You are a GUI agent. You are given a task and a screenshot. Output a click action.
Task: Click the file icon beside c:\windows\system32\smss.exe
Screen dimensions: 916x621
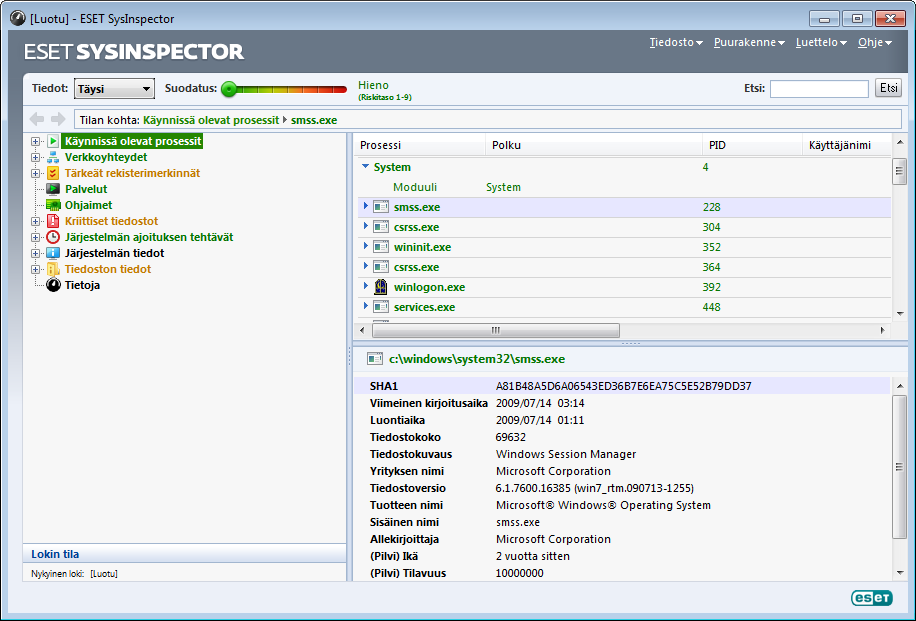click(374, 359)
